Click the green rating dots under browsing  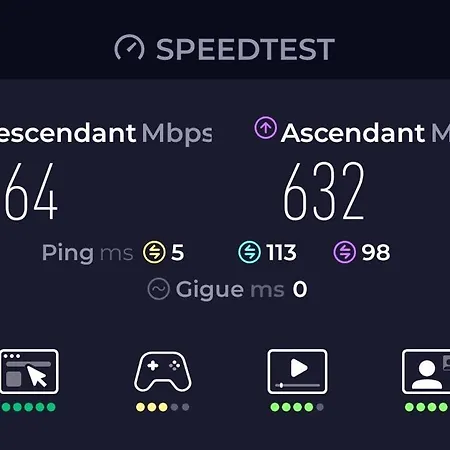click(x=29, y=407)
